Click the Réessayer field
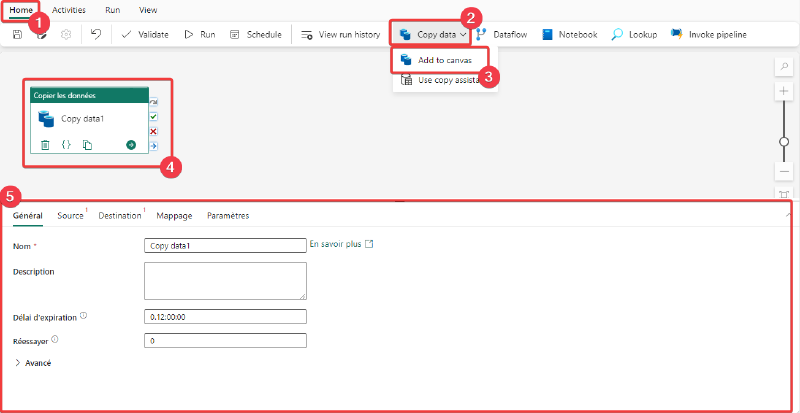This screenshot has height=413, width=800. pos(226,341)
